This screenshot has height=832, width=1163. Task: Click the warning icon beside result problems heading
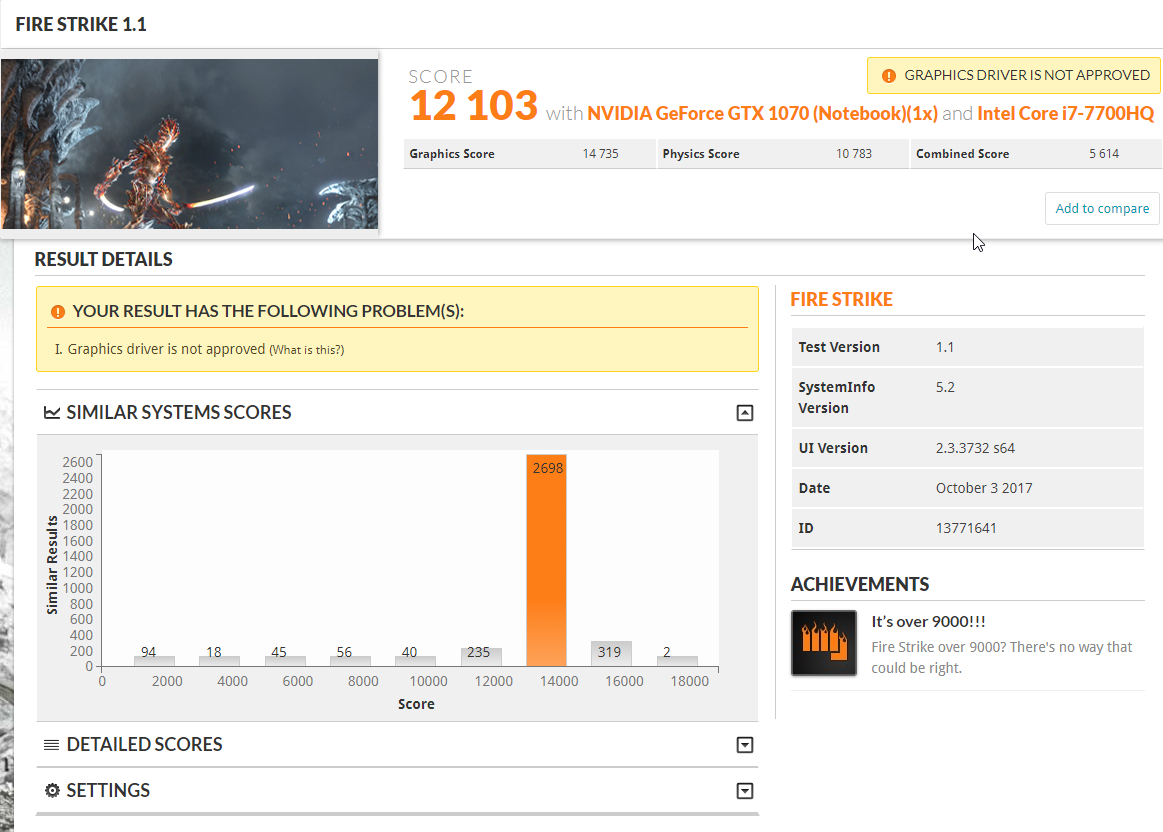pyautogui.click(x=57, y=312)
